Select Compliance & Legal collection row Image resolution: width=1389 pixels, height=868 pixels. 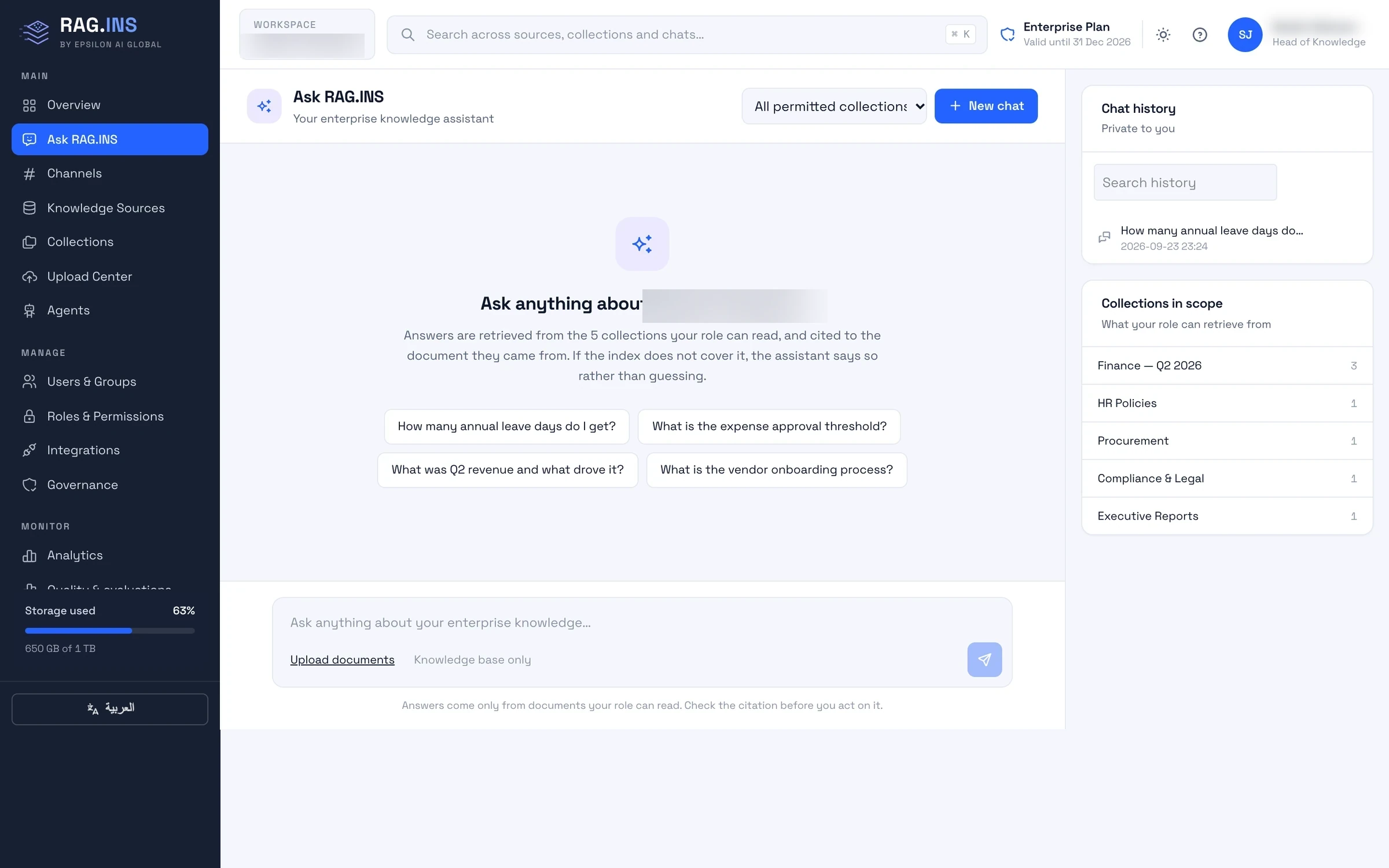1227,479
